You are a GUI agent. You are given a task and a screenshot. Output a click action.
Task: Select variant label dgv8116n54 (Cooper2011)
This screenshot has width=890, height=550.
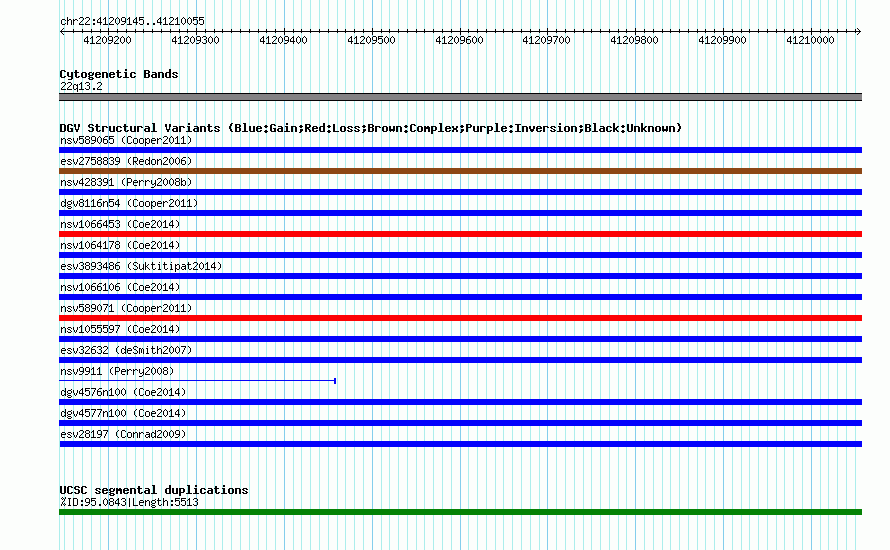coord(129,203)
